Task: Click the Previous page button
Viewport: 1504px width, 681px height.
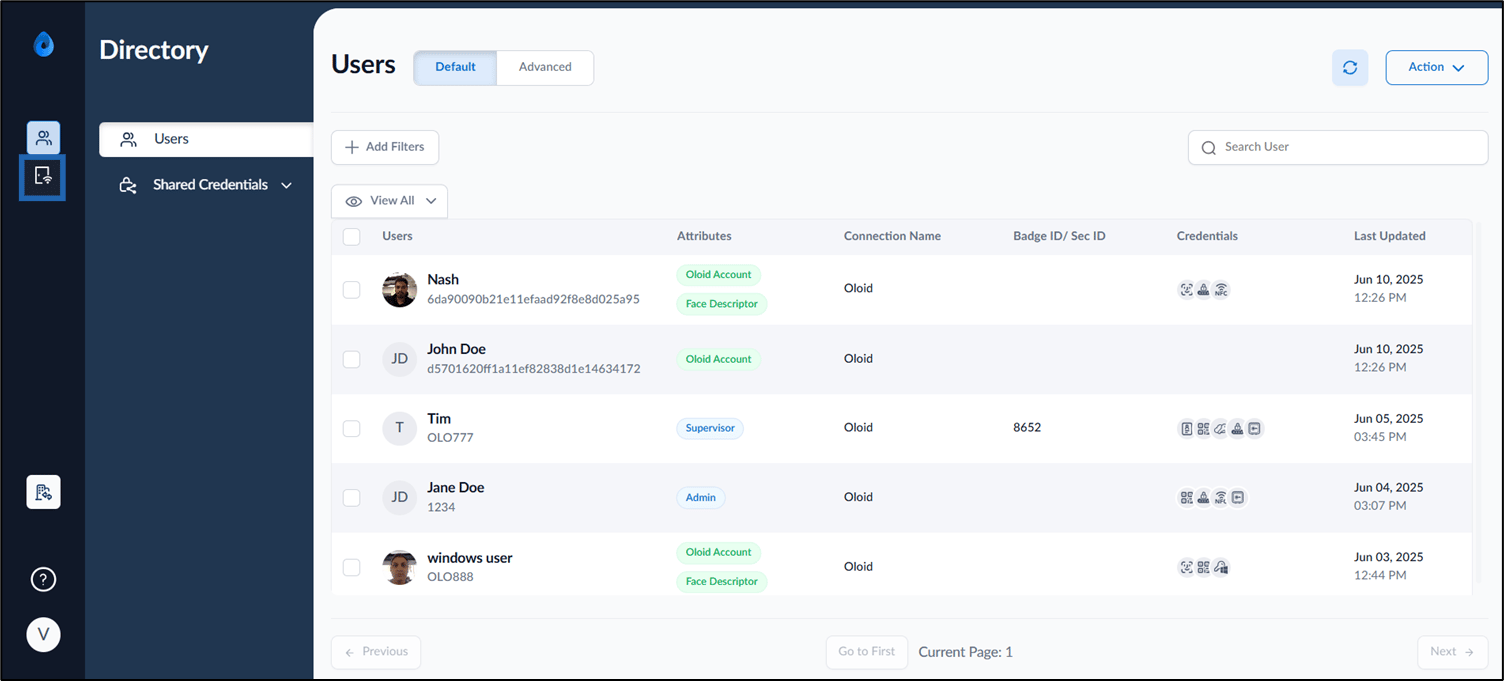Action: [376, 652]
